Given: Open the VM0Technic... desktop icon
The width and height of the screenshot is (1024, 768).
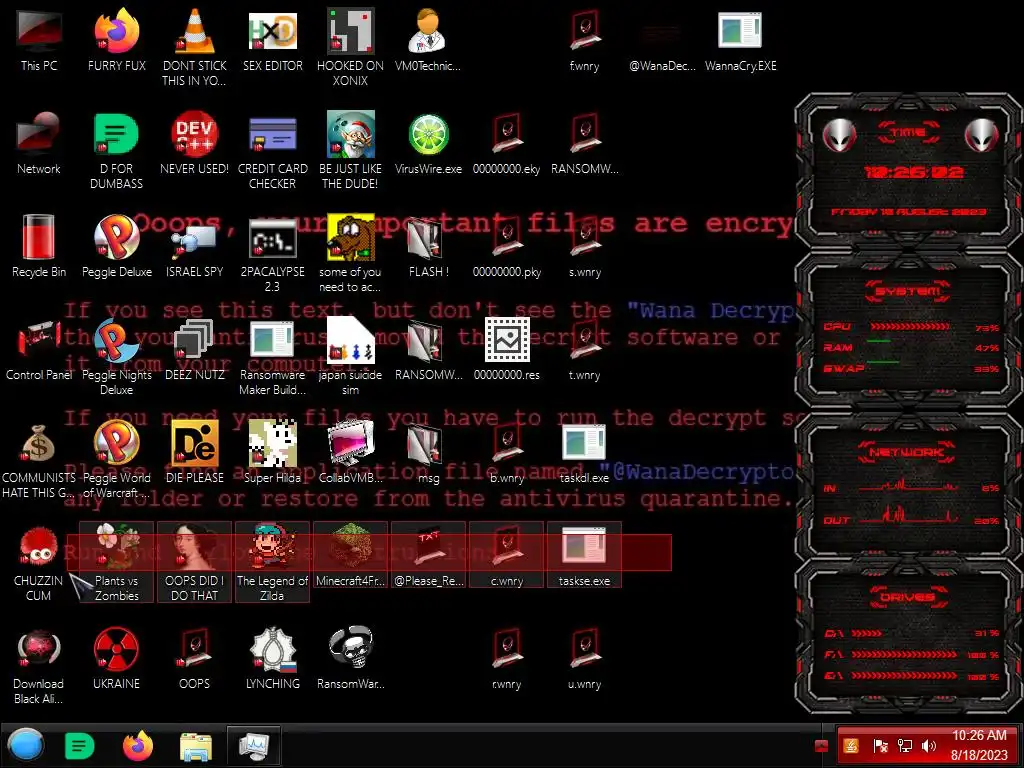Looking at the screenshot, I should [428, 40].
